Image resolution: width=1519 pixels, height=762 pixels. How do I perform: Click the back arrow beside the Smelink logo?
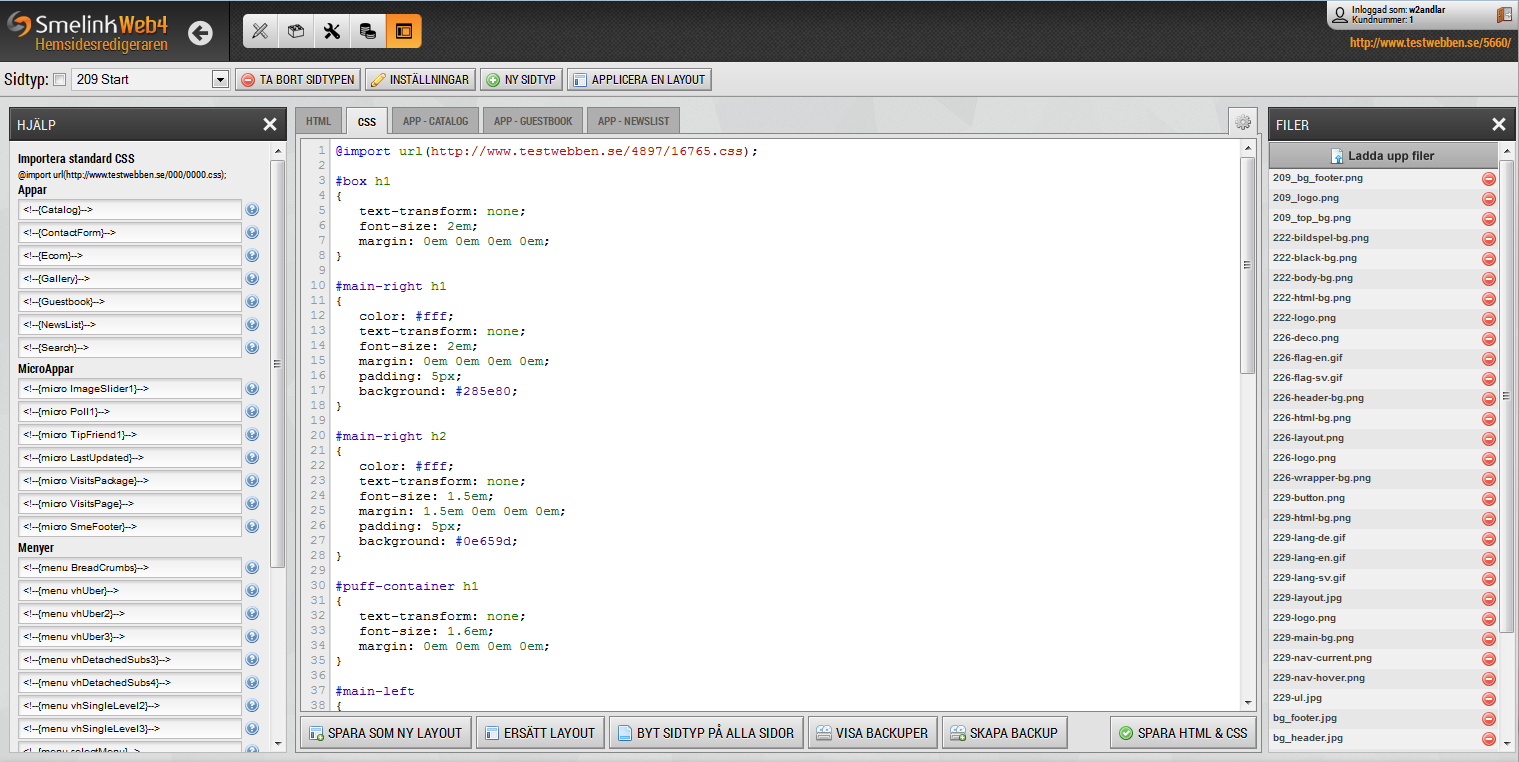[200, 33]
